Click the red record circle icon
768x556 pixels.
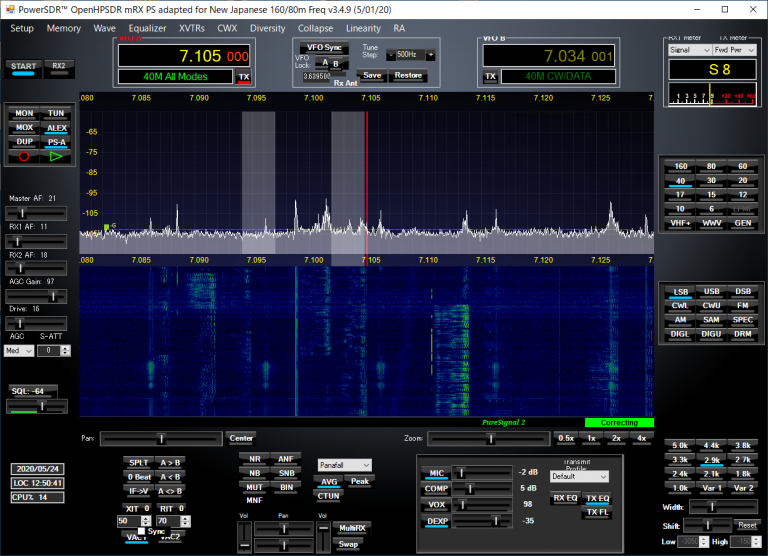pyautogui.click(x=25, y=156)
